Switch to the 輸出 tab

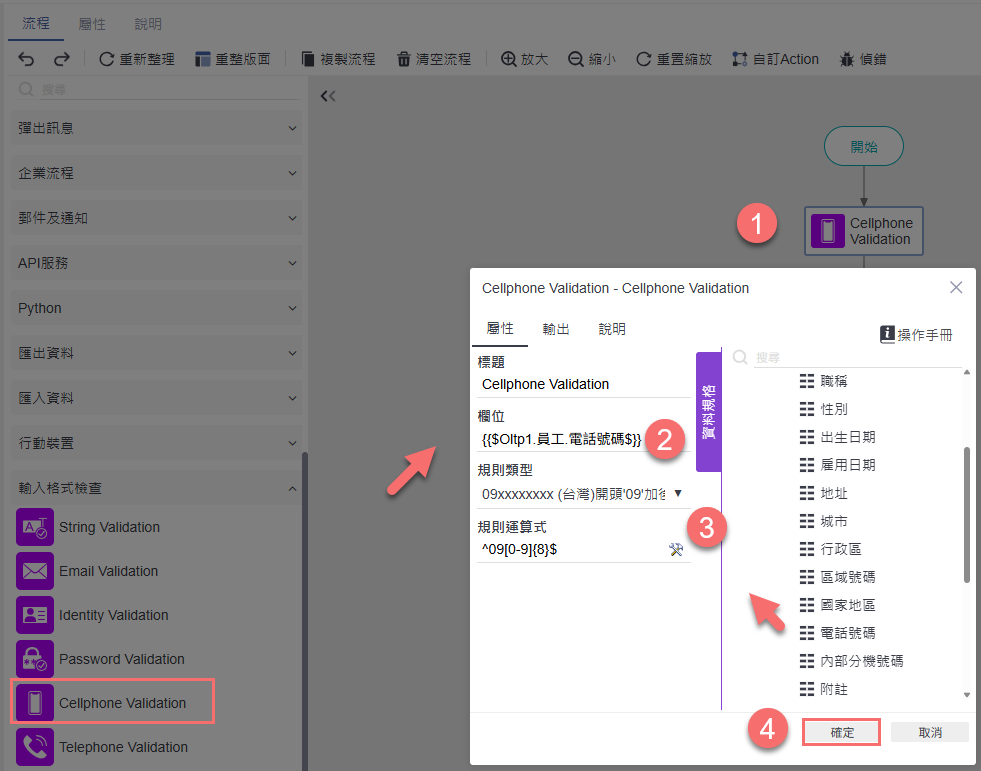(x=556, y=329)
